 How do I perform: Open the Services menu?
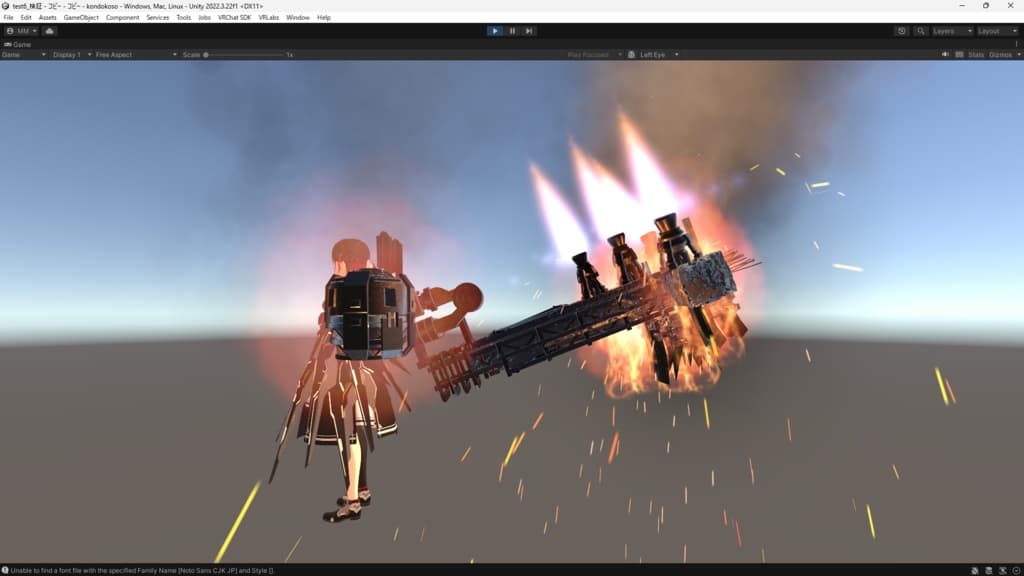[157, 18]
